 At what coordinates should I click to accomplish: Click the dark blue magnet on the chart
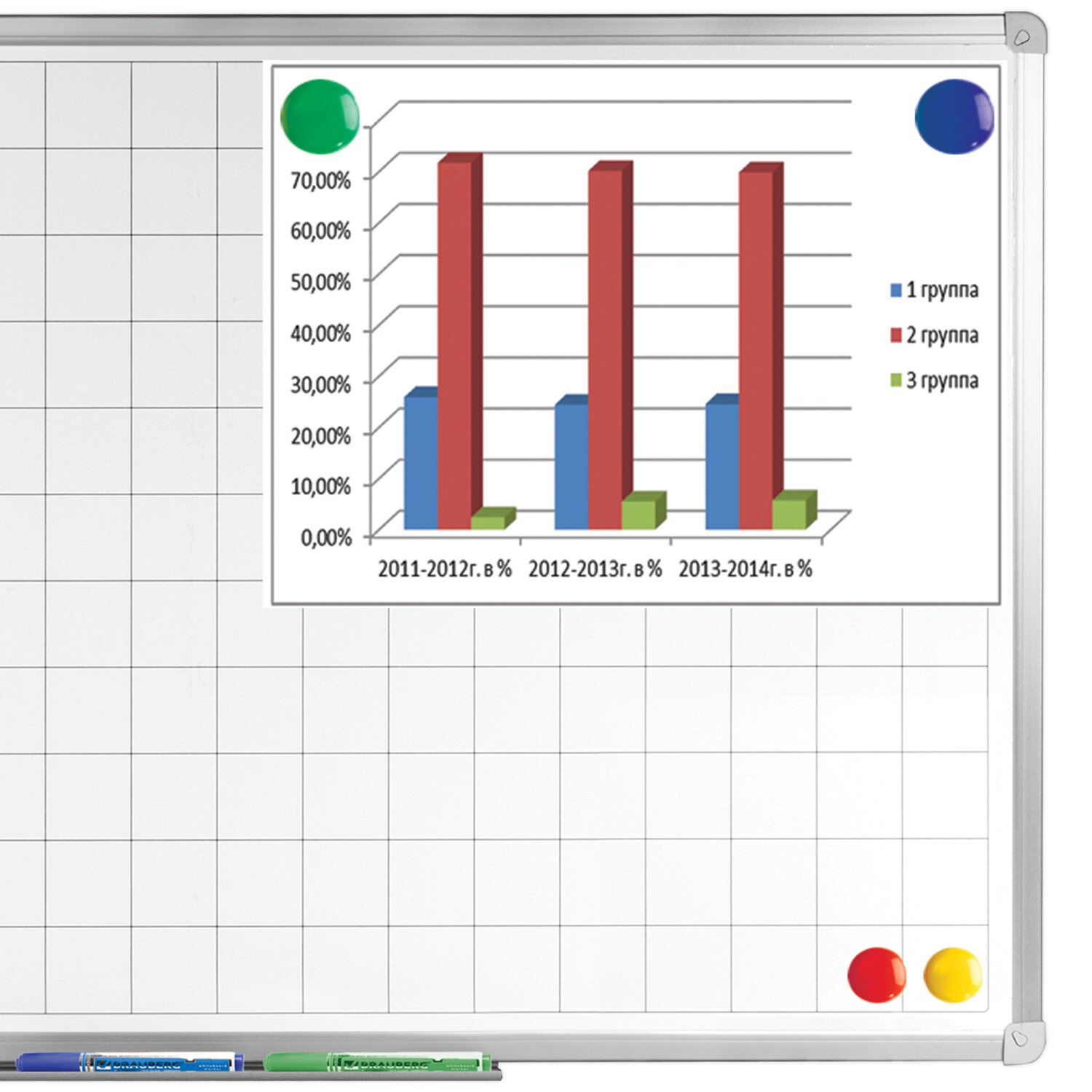pos(954,116)
